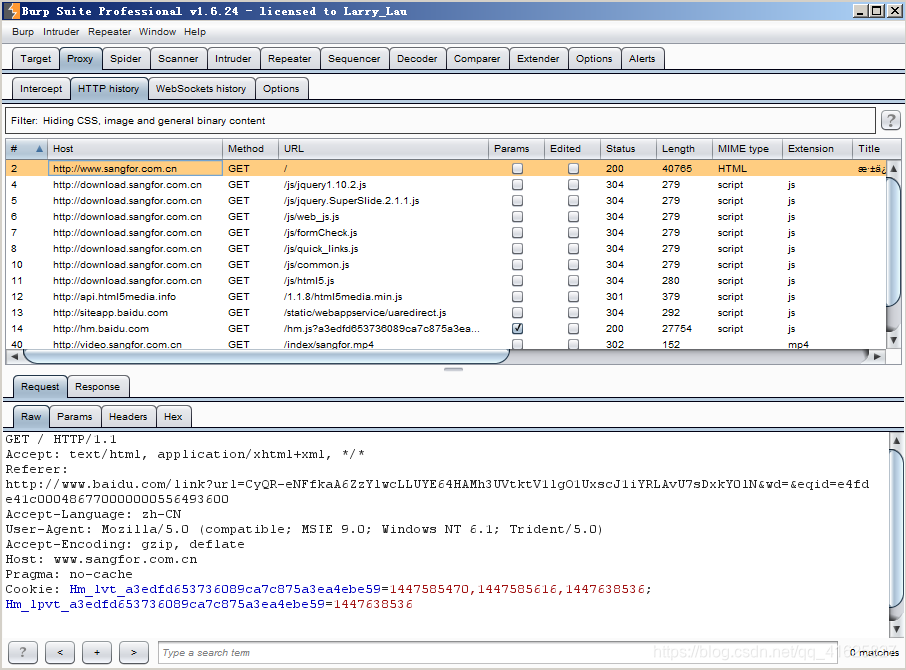Viewport: 906px width, 670px height.
Task: Click the search term input field
Action: click(x=497, y=652)
